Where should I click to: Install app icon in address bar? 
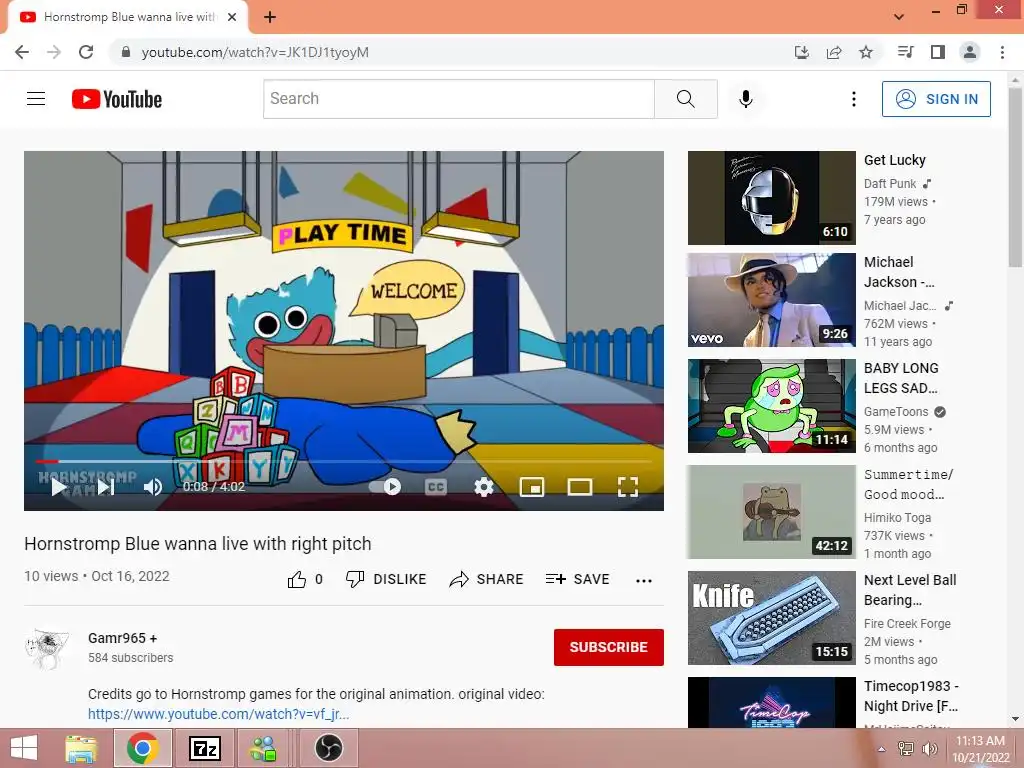[802, 52]
